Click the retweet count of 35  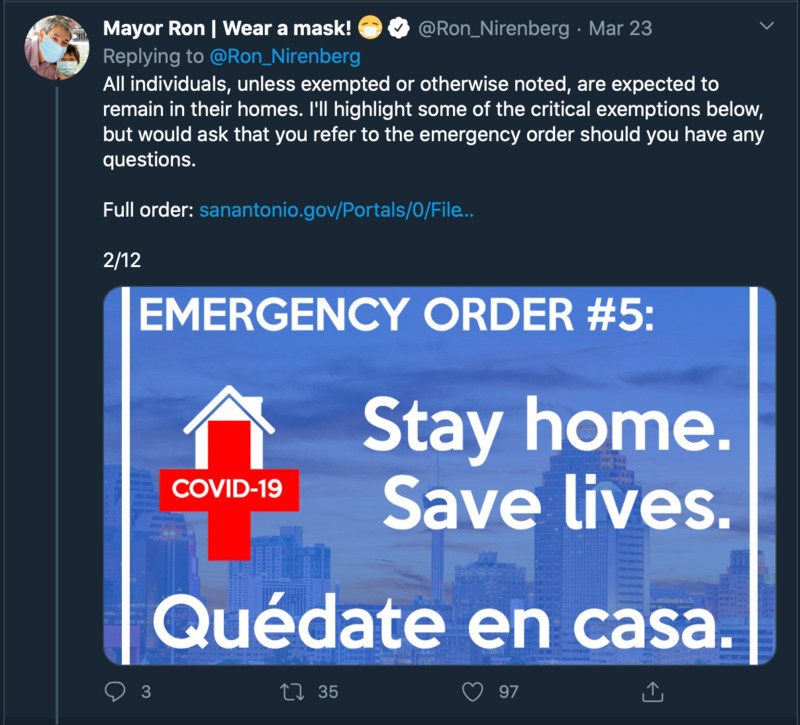(x=328, y=692)
